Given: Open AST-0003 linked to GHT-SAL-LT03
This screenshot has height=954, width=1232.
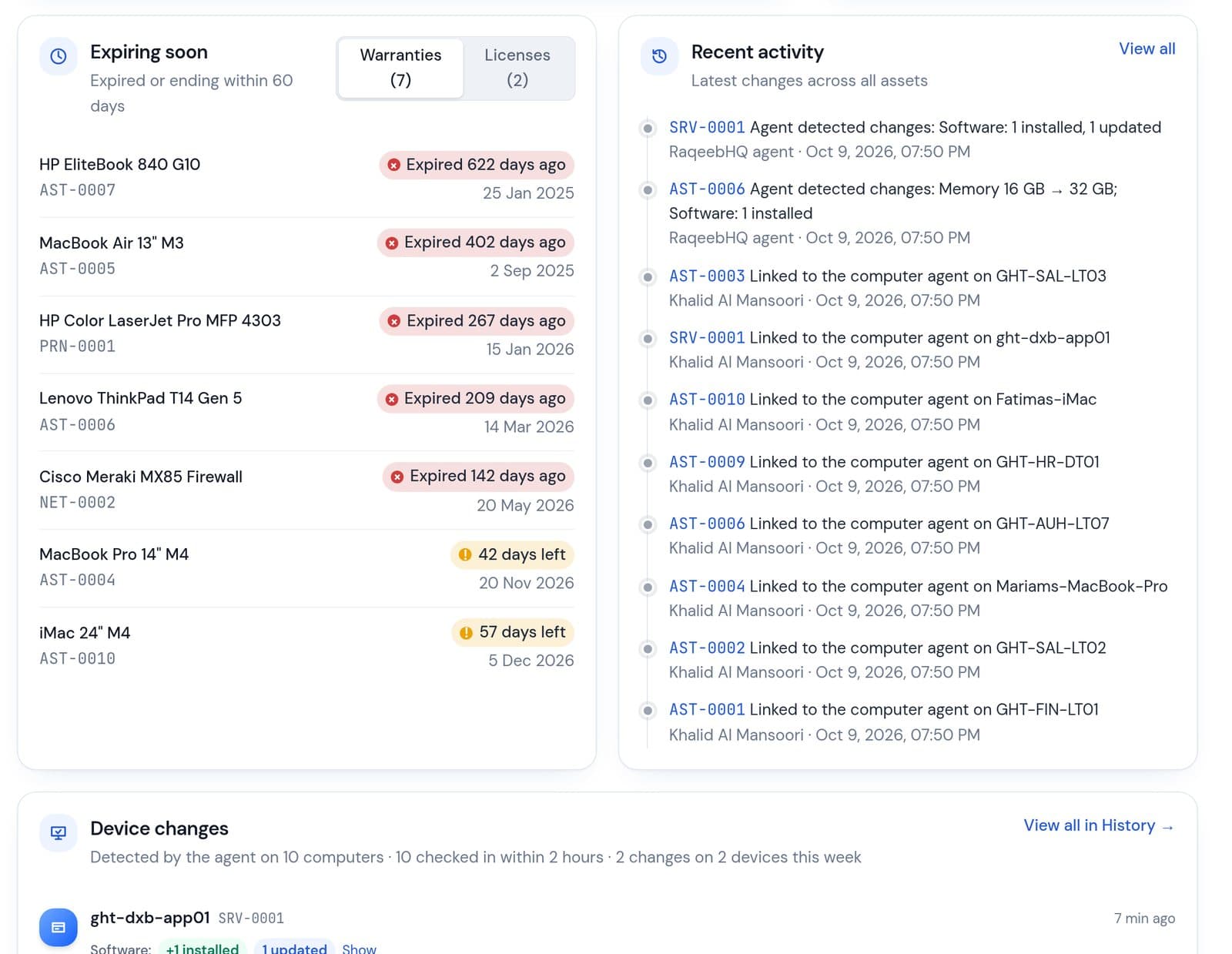Looking at the screenshot, I should (x=707, y=276).
